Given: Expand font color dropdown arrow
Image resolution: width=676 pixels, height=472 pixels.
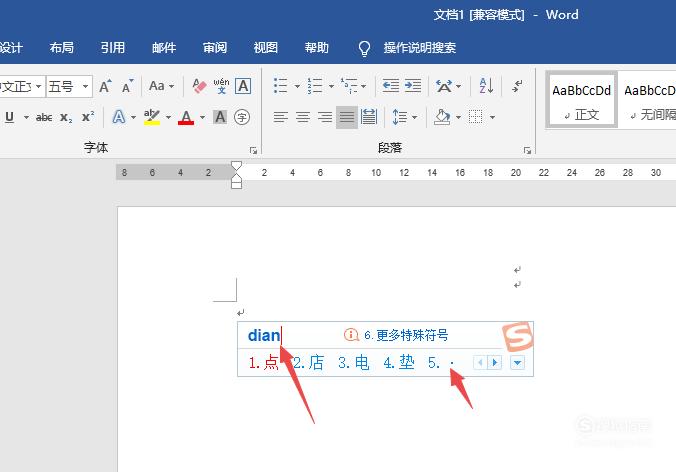Looking at the screenshot, I should click(202, 117).
